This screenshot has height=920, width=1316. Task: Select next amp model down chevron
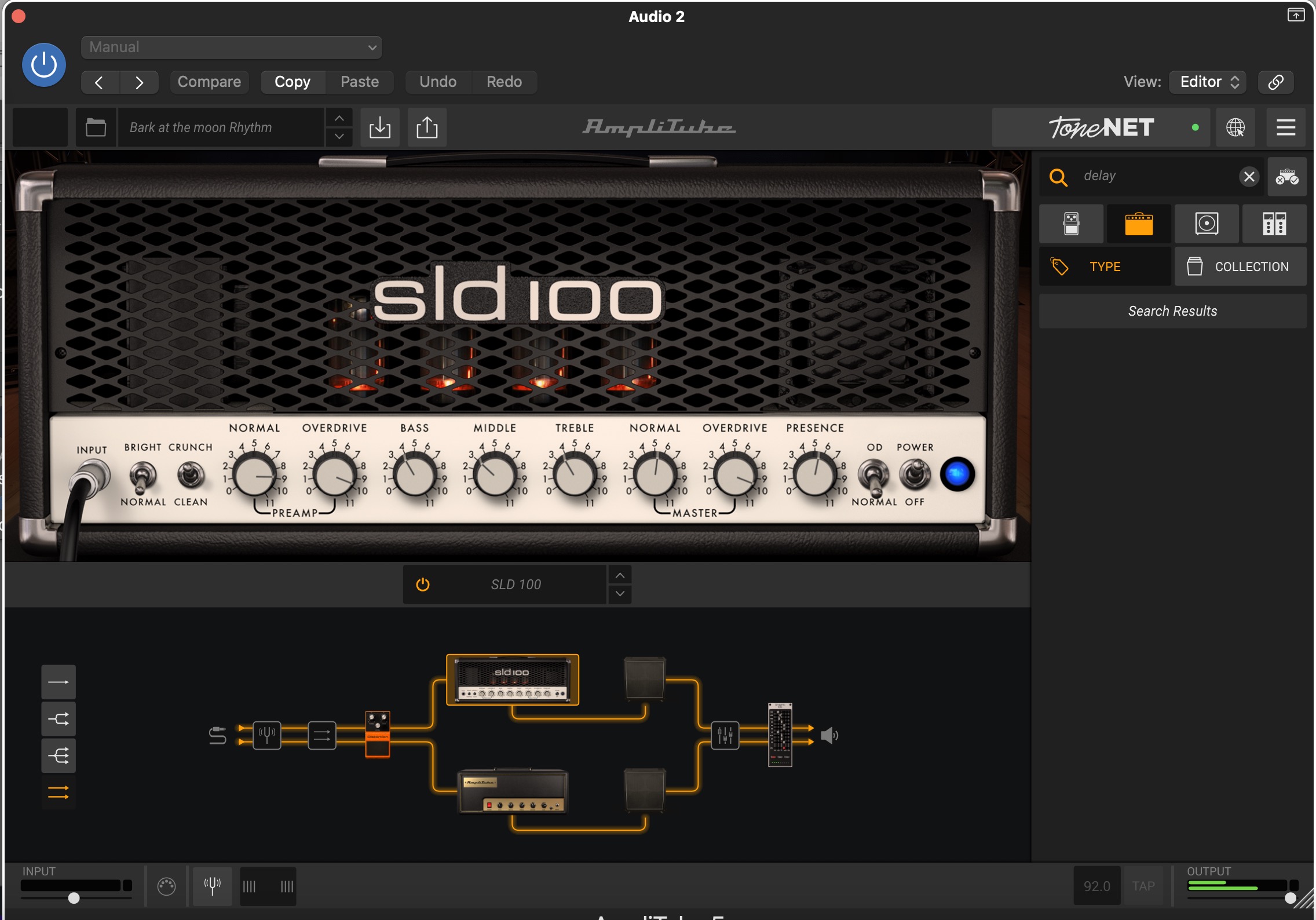point(620,594)
